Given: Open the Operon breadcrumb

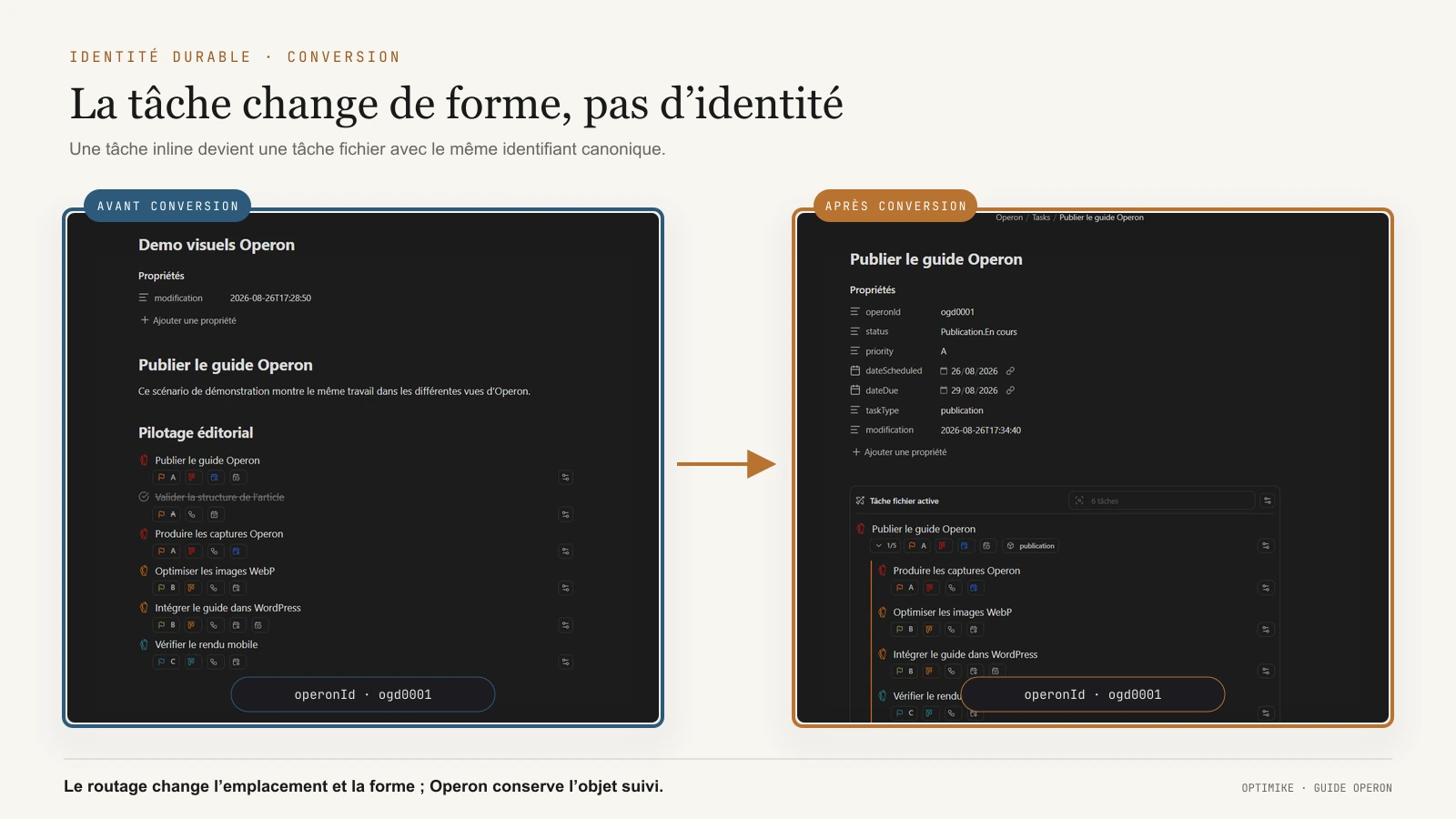Looking at the screenshot, I should 1009,217.
